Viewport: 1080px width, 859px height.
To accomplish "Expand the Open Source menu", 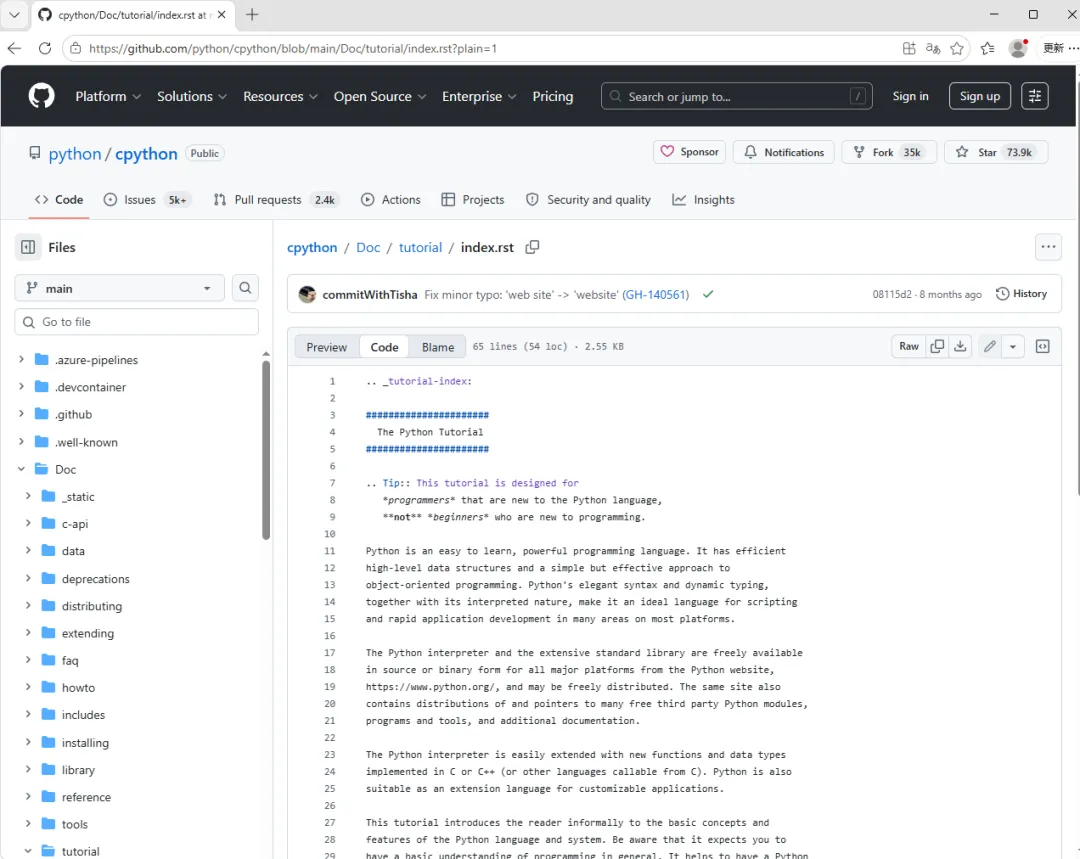I will [x=380, y=96].
